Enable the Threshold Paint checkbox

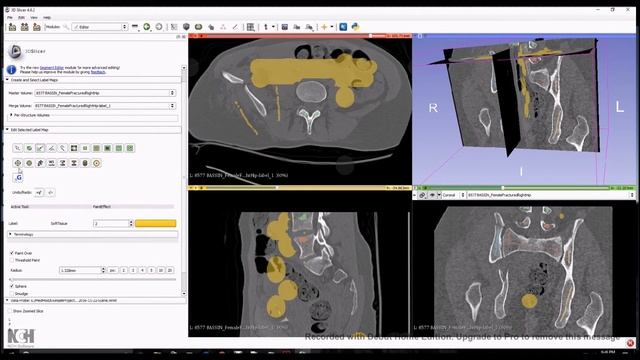pos(12,260)
